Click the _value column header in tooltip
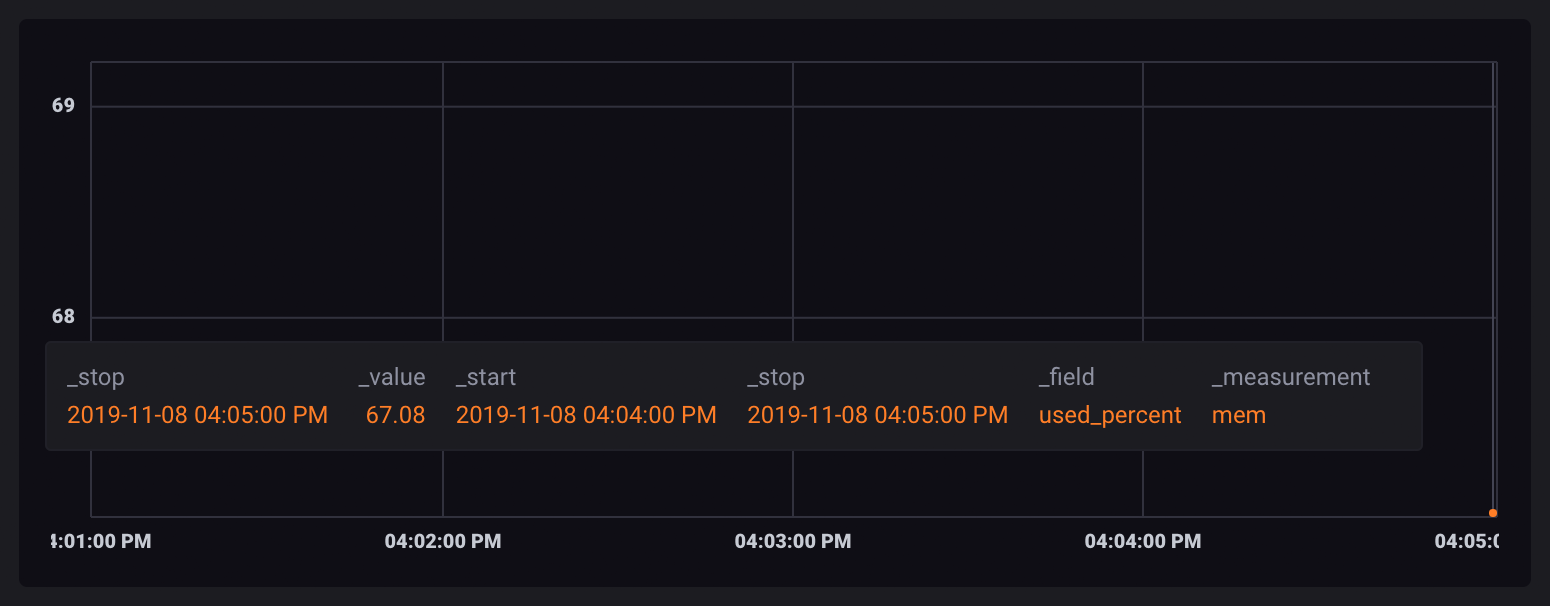The image size is (1550, 606). tap(392, 377)
